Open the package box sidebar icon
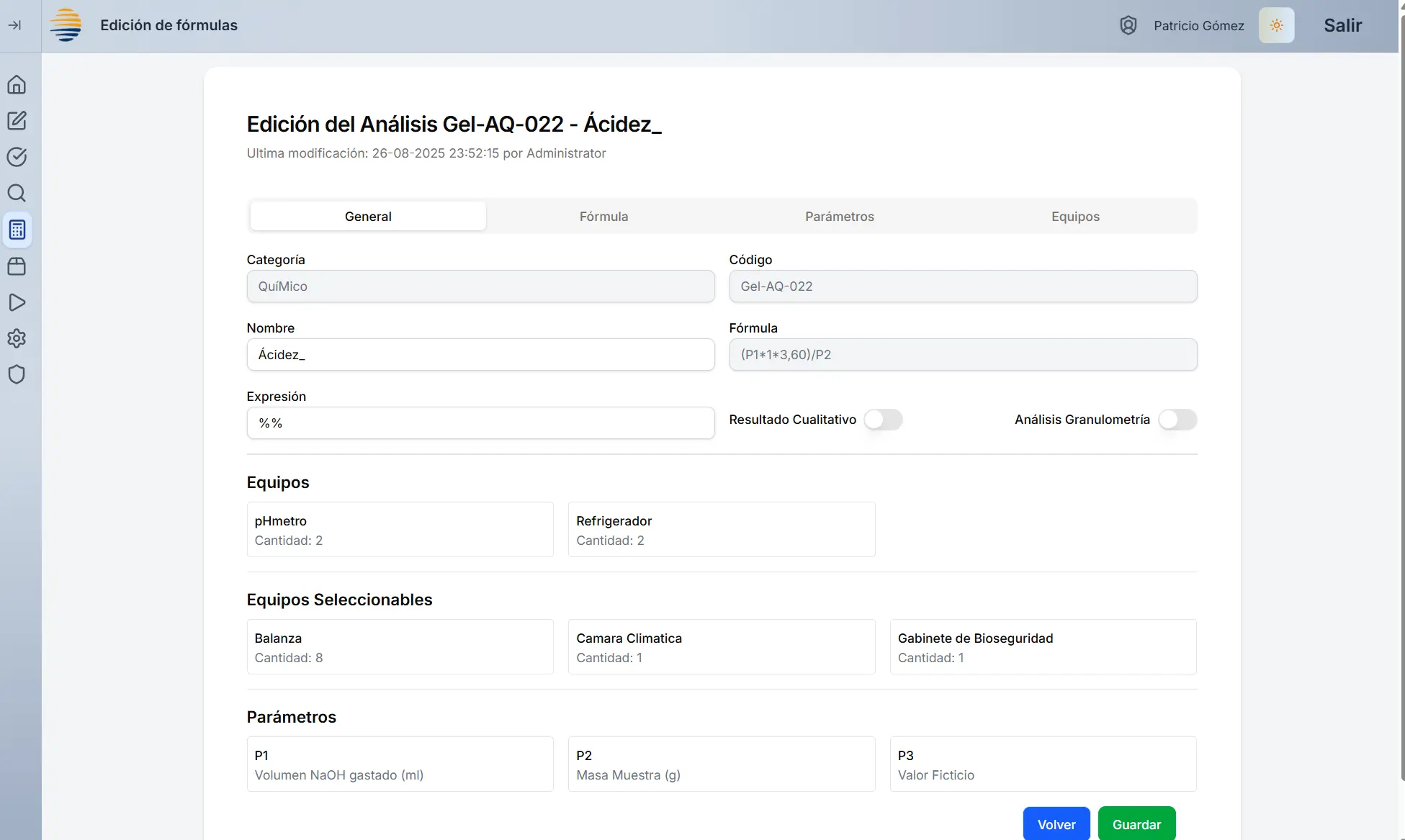 click(17, 266)
